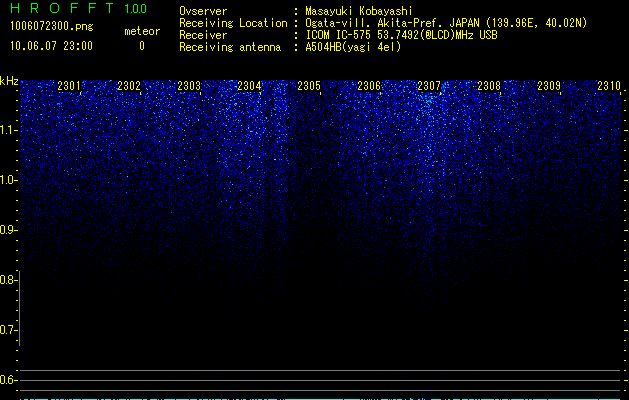Click the Receiver field label
This screenshot has height=400, width=629.
(x=203, y=35)
